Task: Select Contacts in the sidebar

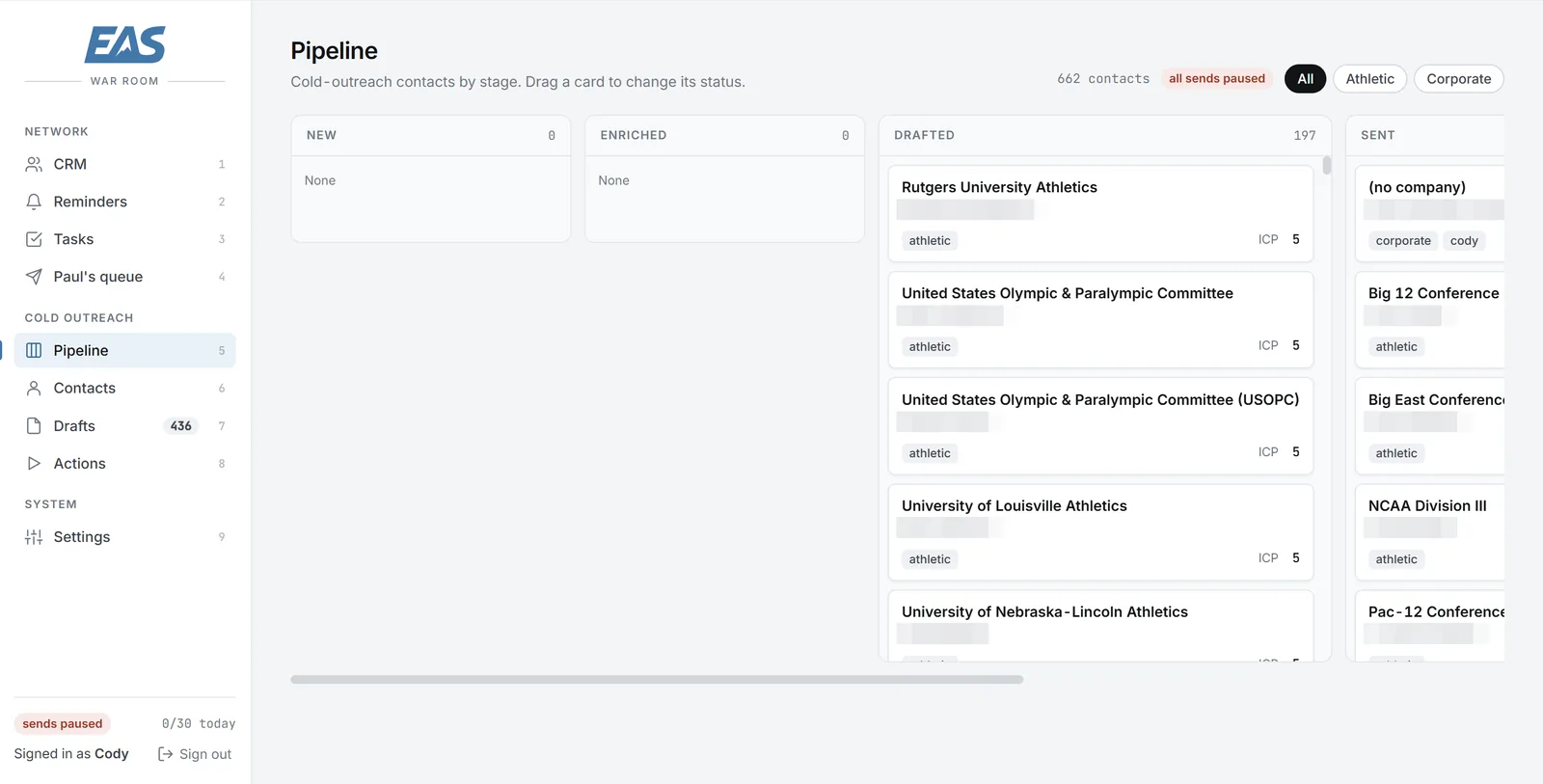Action: [x=124, y=388]
